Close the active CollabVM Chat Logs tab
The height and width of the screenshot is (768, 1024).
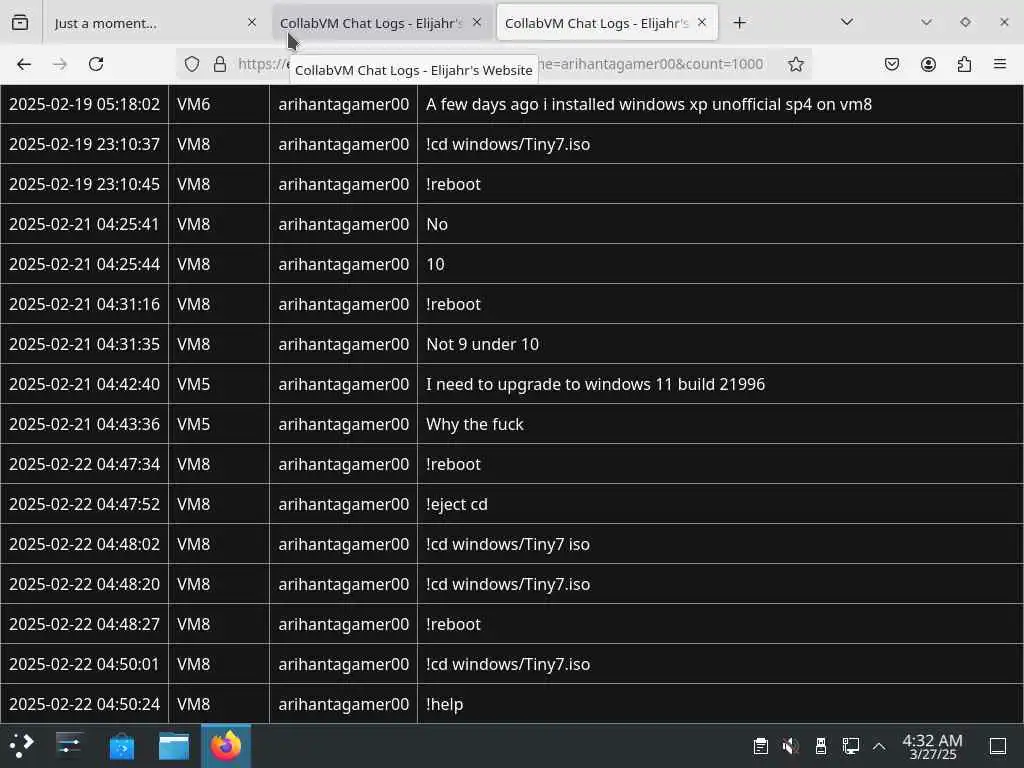coord(702,23)
